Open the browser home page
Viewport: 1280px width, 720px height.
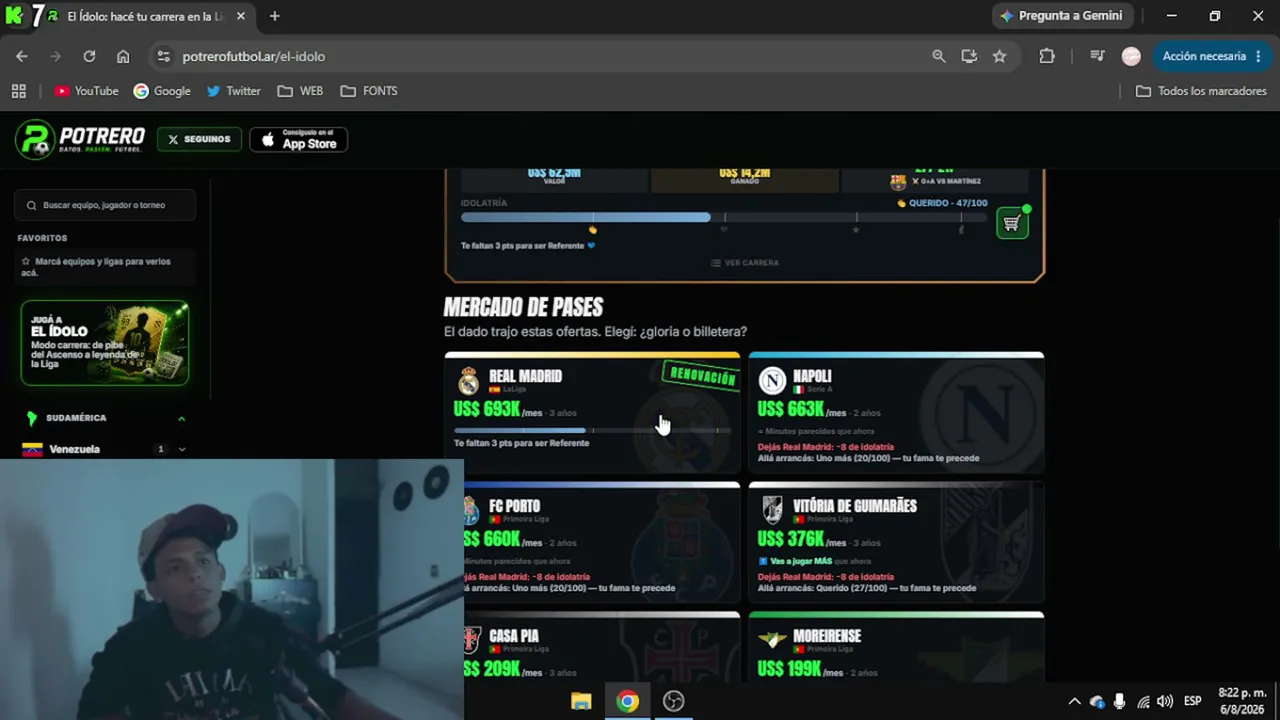tap(123, 57)
